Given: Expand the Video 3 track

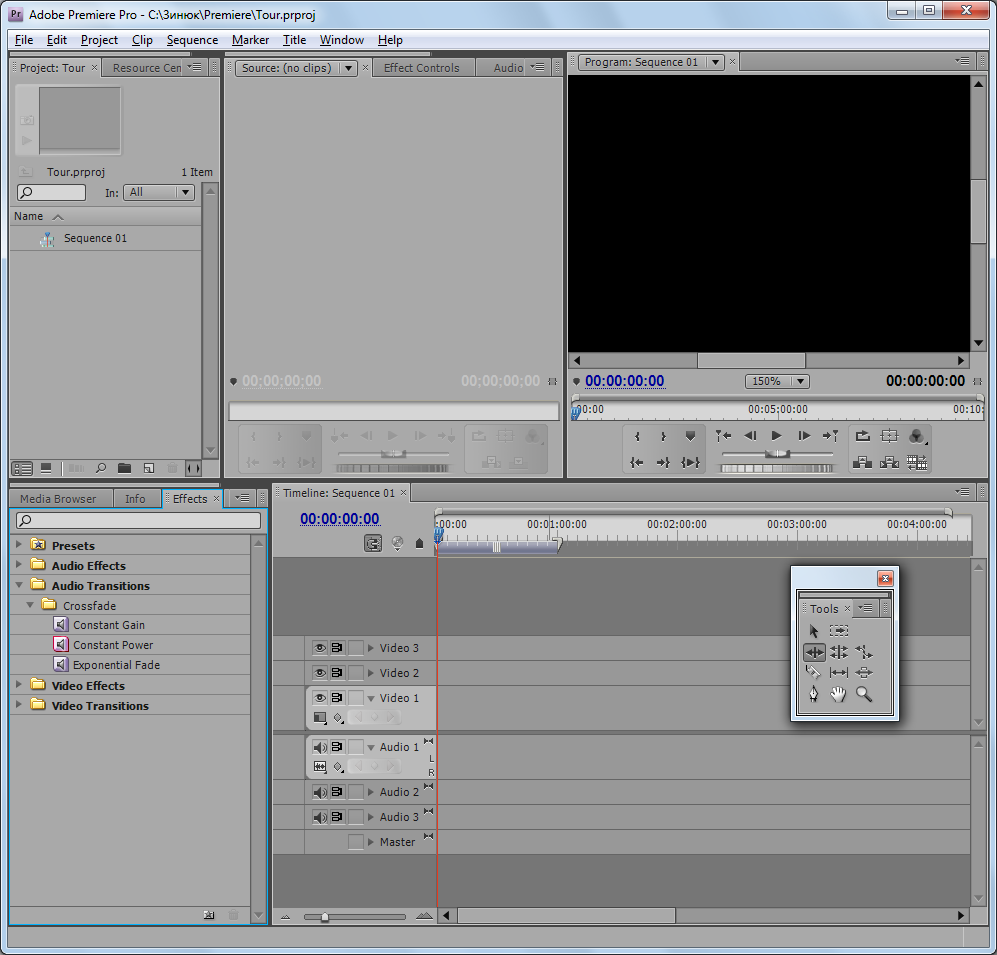Looking at the screenshot, I should pos(371,648).
